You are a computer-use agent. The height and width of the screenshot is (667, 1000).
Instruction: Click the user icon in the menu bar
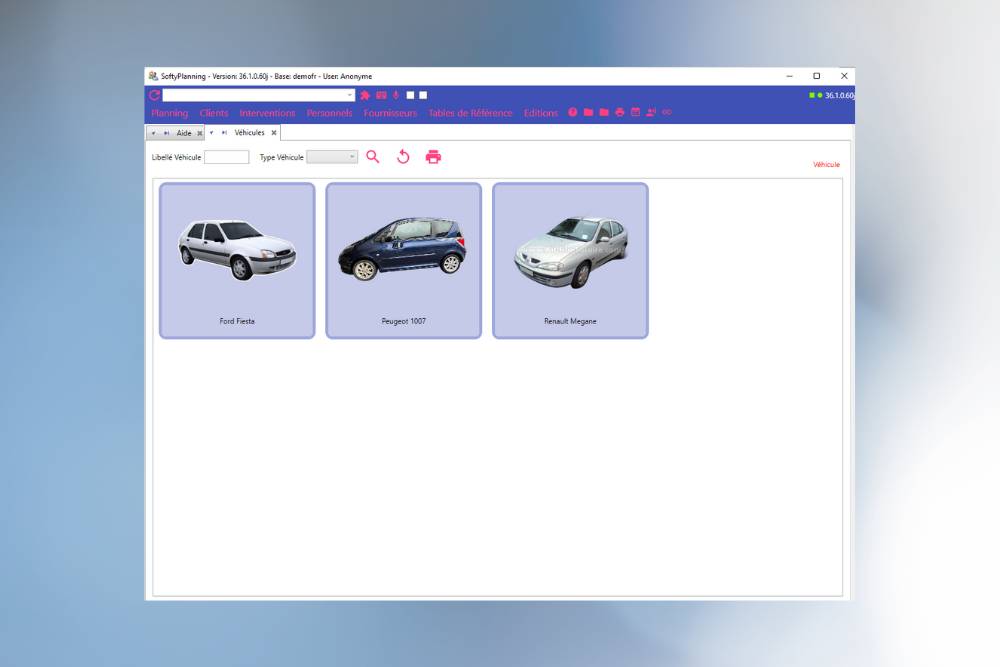tap(651, 112)
